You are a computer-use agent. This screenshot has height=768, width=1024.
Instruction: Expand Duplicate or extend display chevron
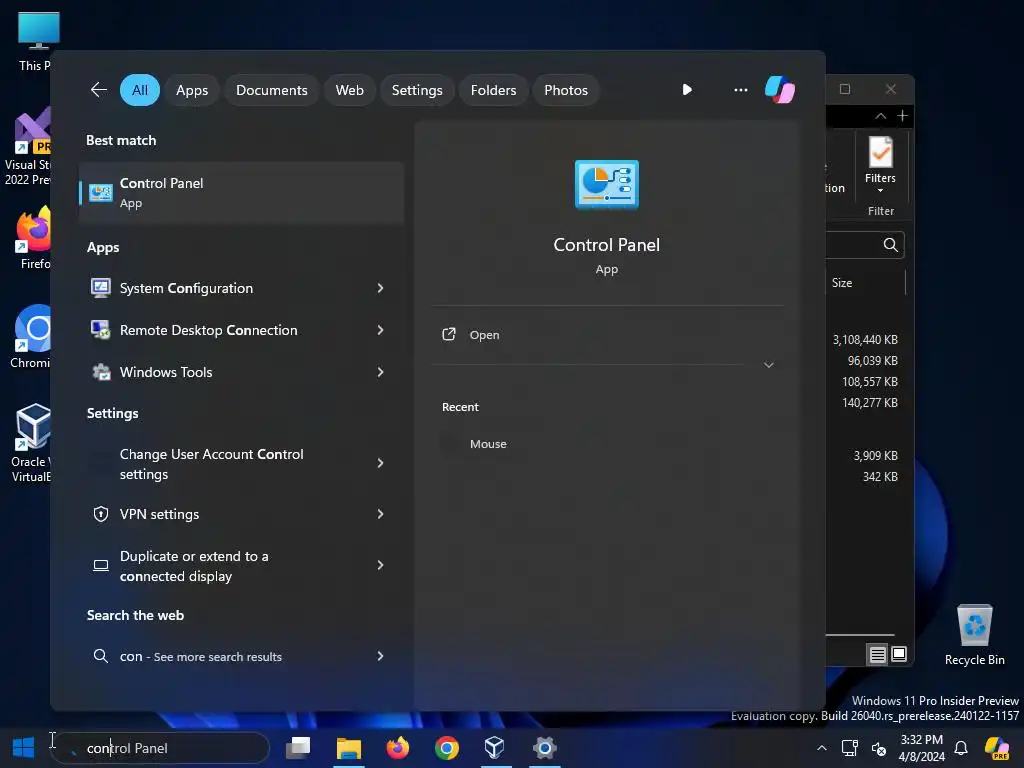pos(380,565)
